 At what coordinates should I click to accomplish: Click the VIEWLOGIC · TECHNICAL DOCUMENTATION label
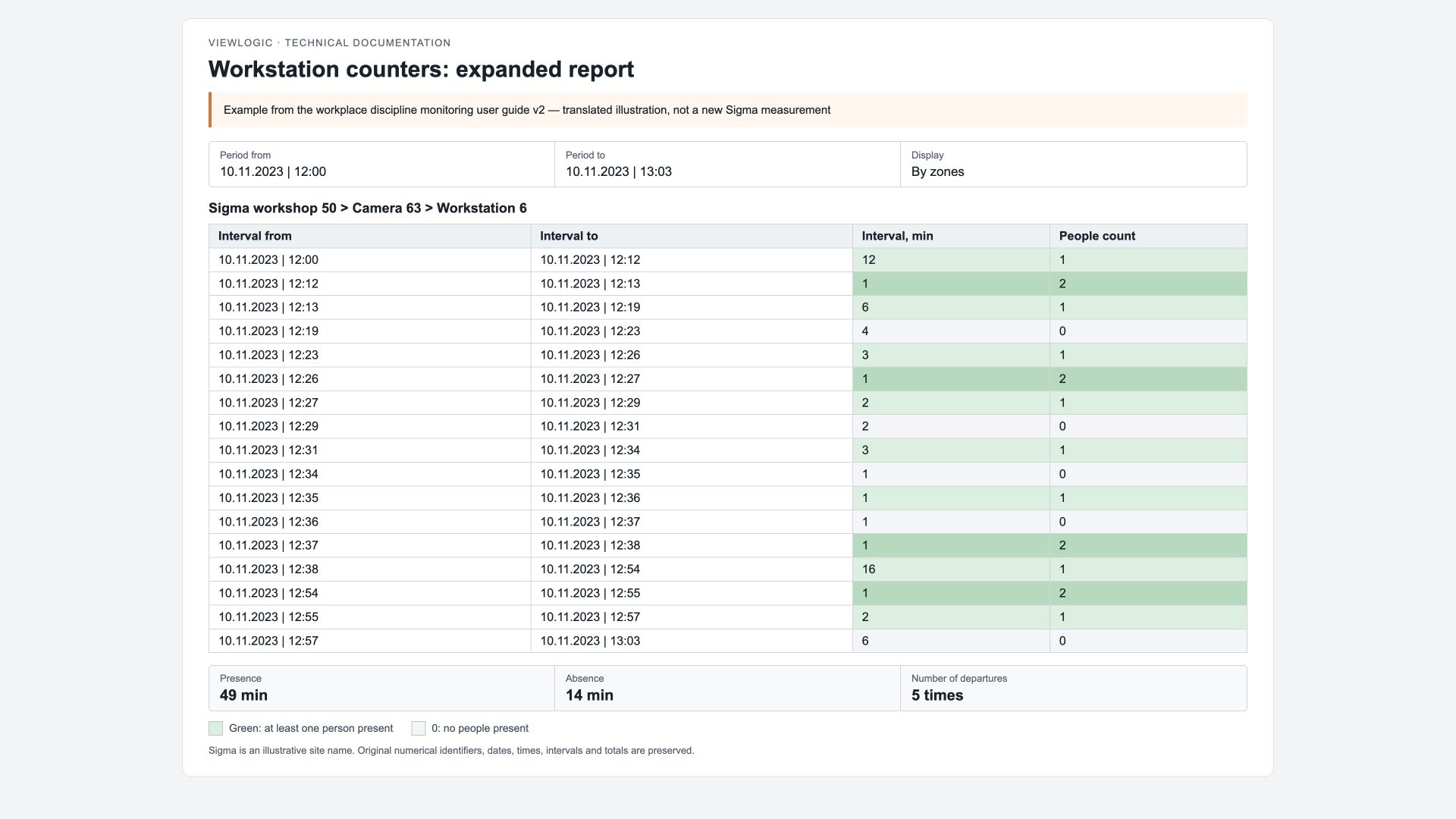[330, 43]
